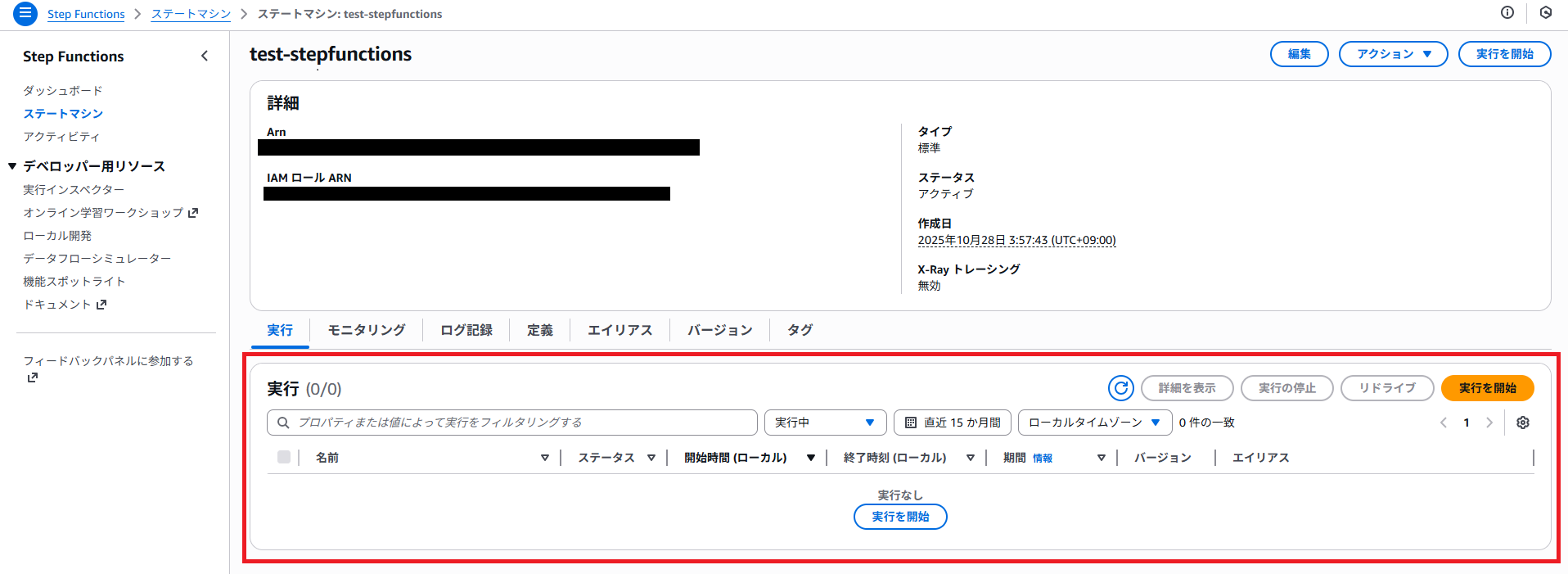Viewport: 1568px width, 574px height.
Task: Click the shield icon at top right
Action: (x=1545, y=12)
